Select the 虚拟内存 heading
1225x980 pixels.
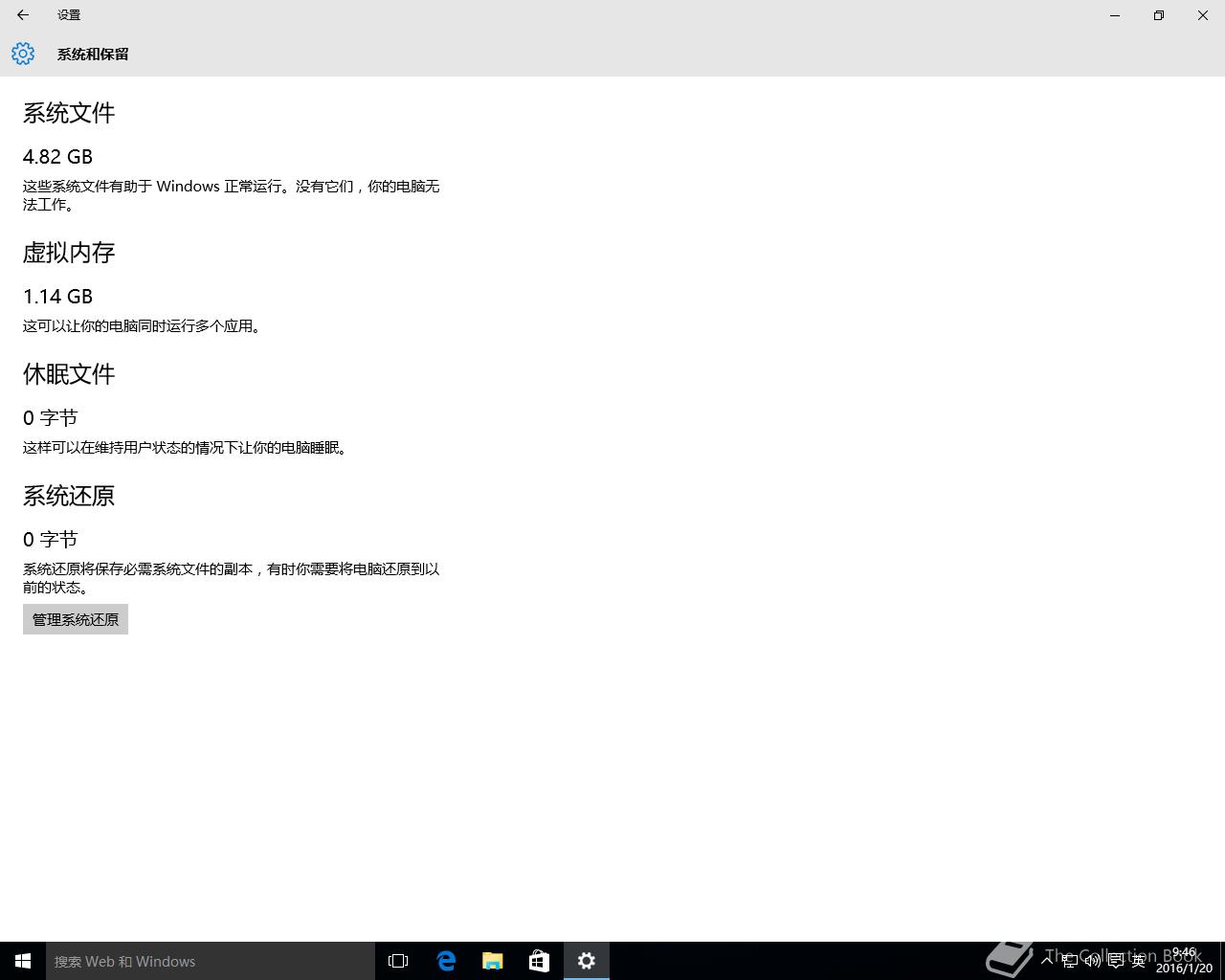pos(69,253)
